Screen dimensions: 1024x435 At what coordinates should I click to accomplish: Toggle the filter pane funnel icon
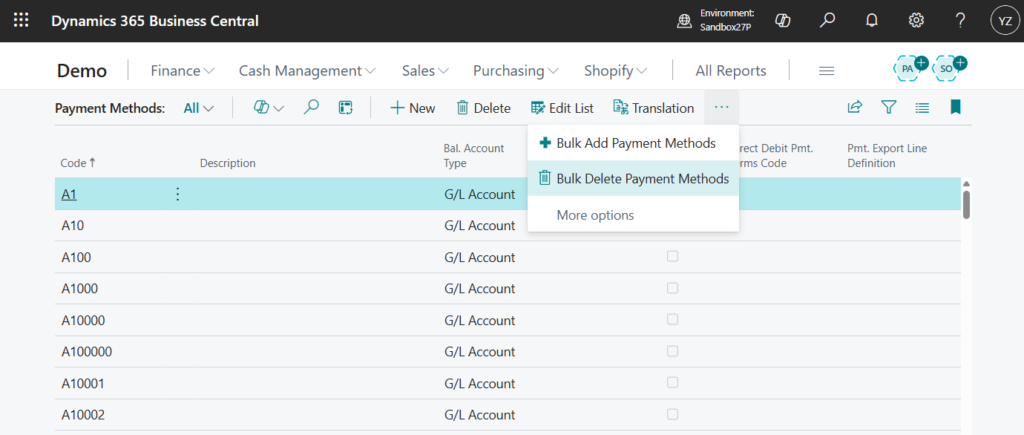pos(888,107)
